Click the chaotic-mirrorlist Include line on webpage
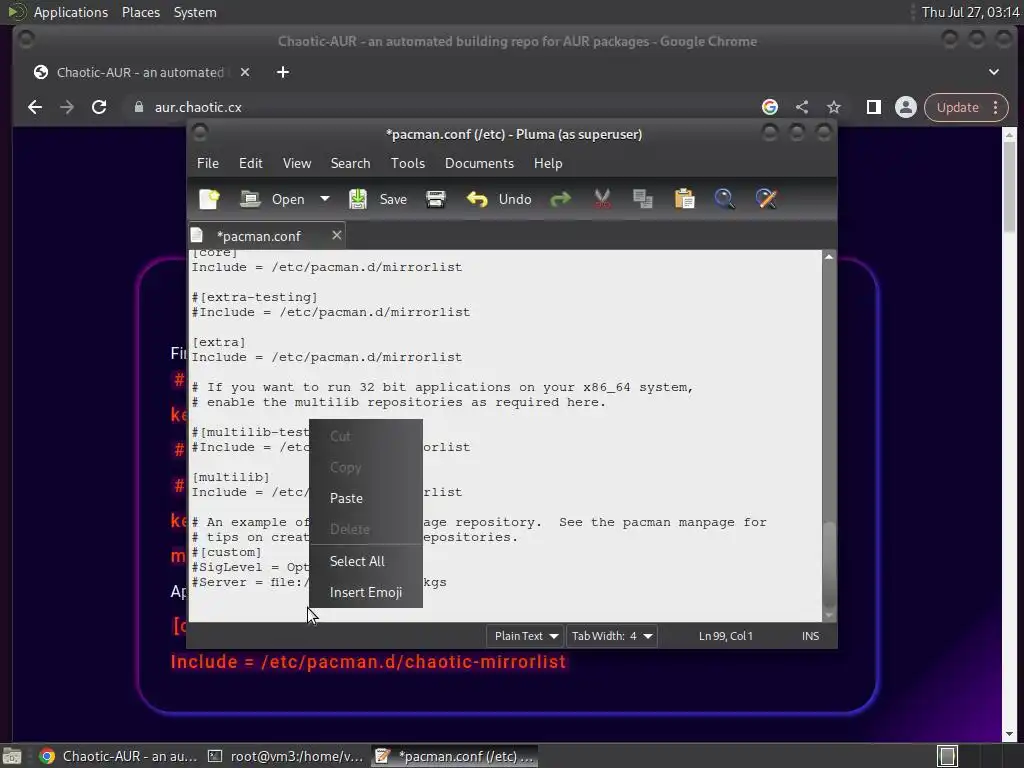The height and width of the screenshot is (768, 1024). pyautogui.click(x=368, y=662)
